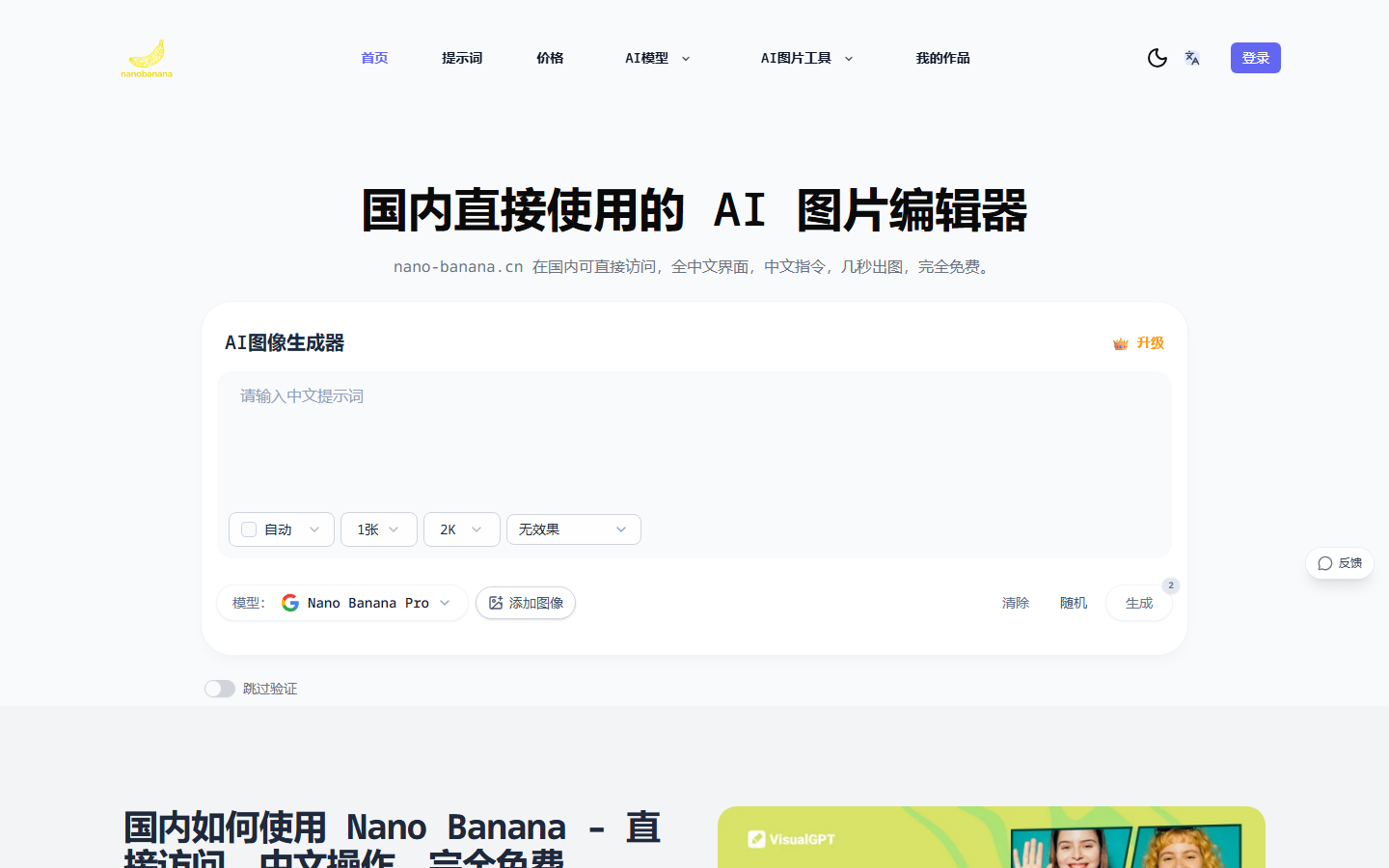The height and width of the screenshot is (868, 1389).
Task: Click the 反馈 feedback button
Action: click(x=1340, y=563)
